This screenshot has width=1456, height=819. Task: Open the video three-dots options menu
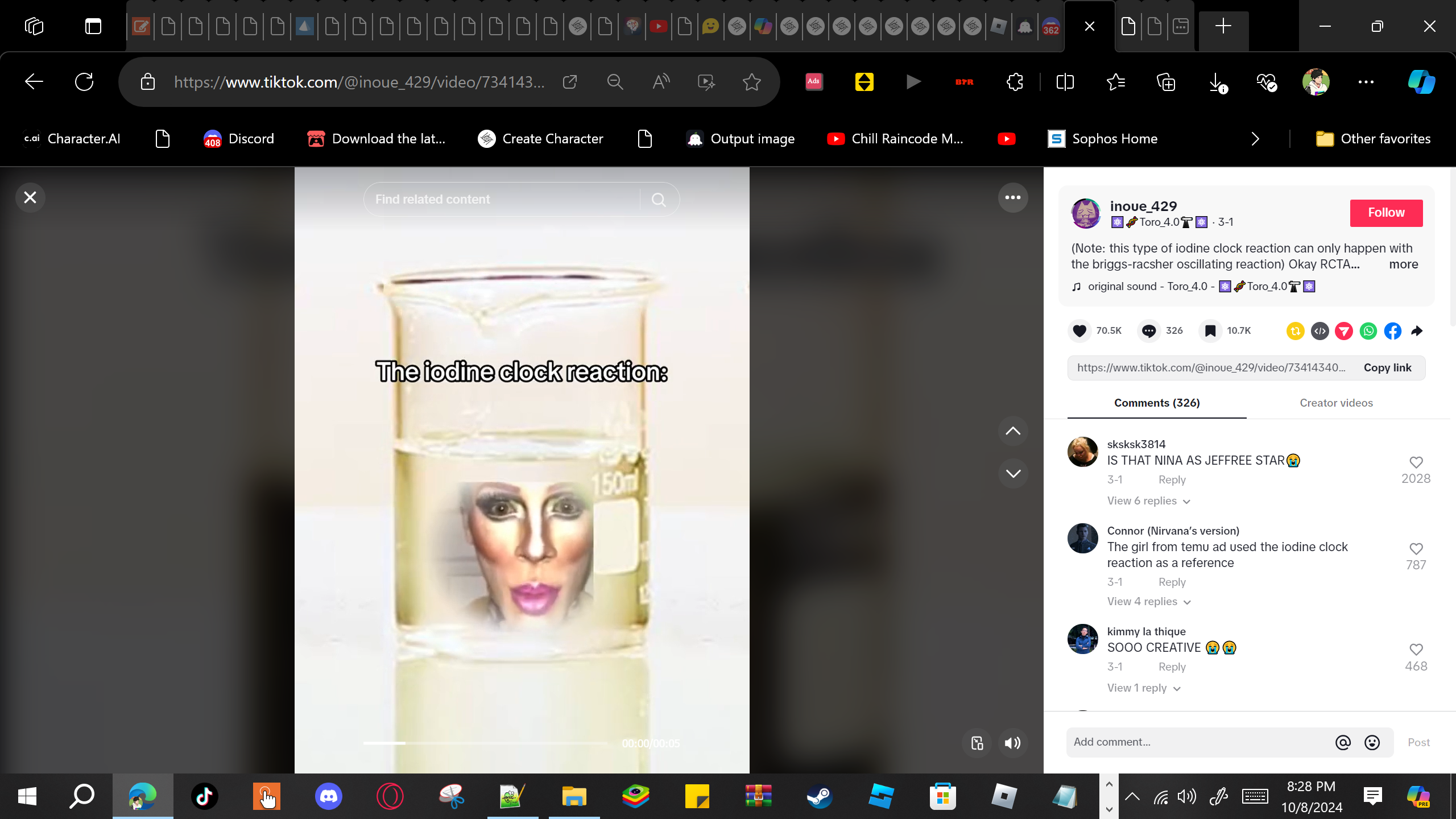tap(1013, 197)
